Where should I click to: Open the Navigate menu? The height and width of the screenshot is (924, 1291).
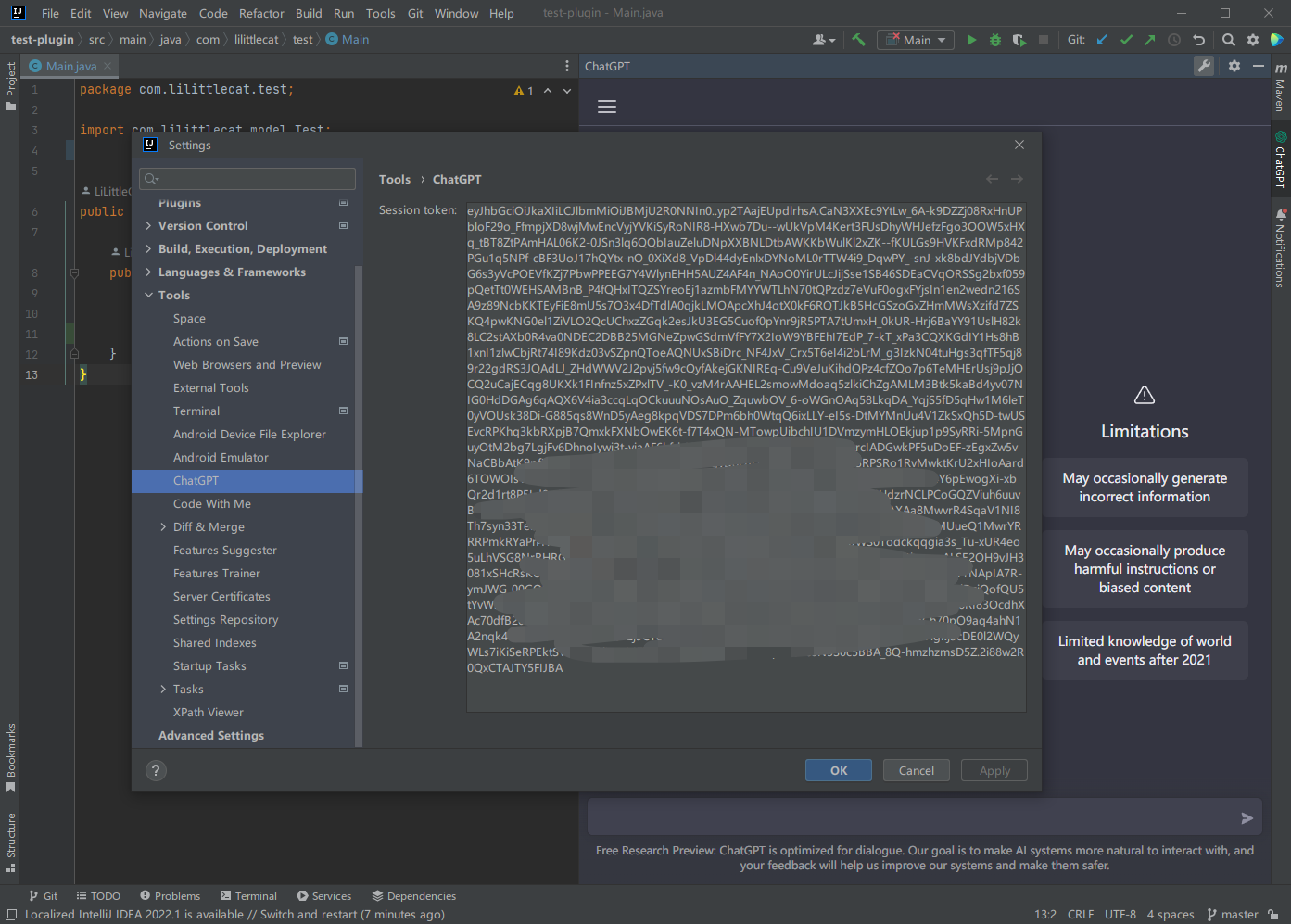[163, 13]
